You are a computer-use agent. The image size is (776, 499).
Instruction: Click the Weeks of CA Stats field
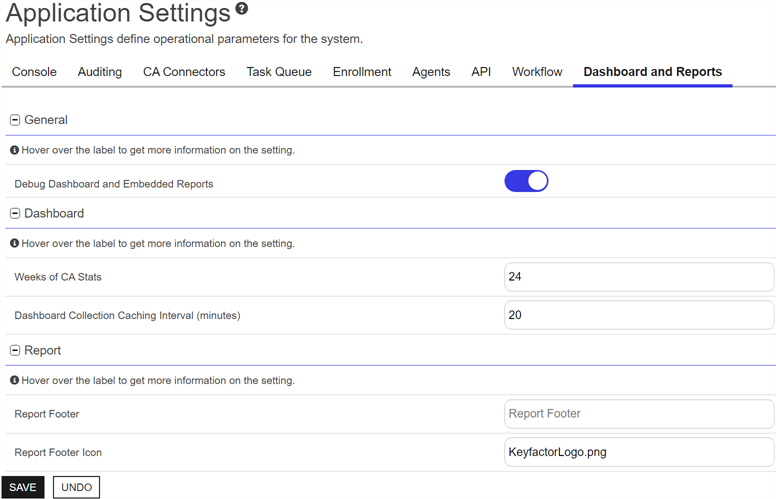tap(638, 277)
